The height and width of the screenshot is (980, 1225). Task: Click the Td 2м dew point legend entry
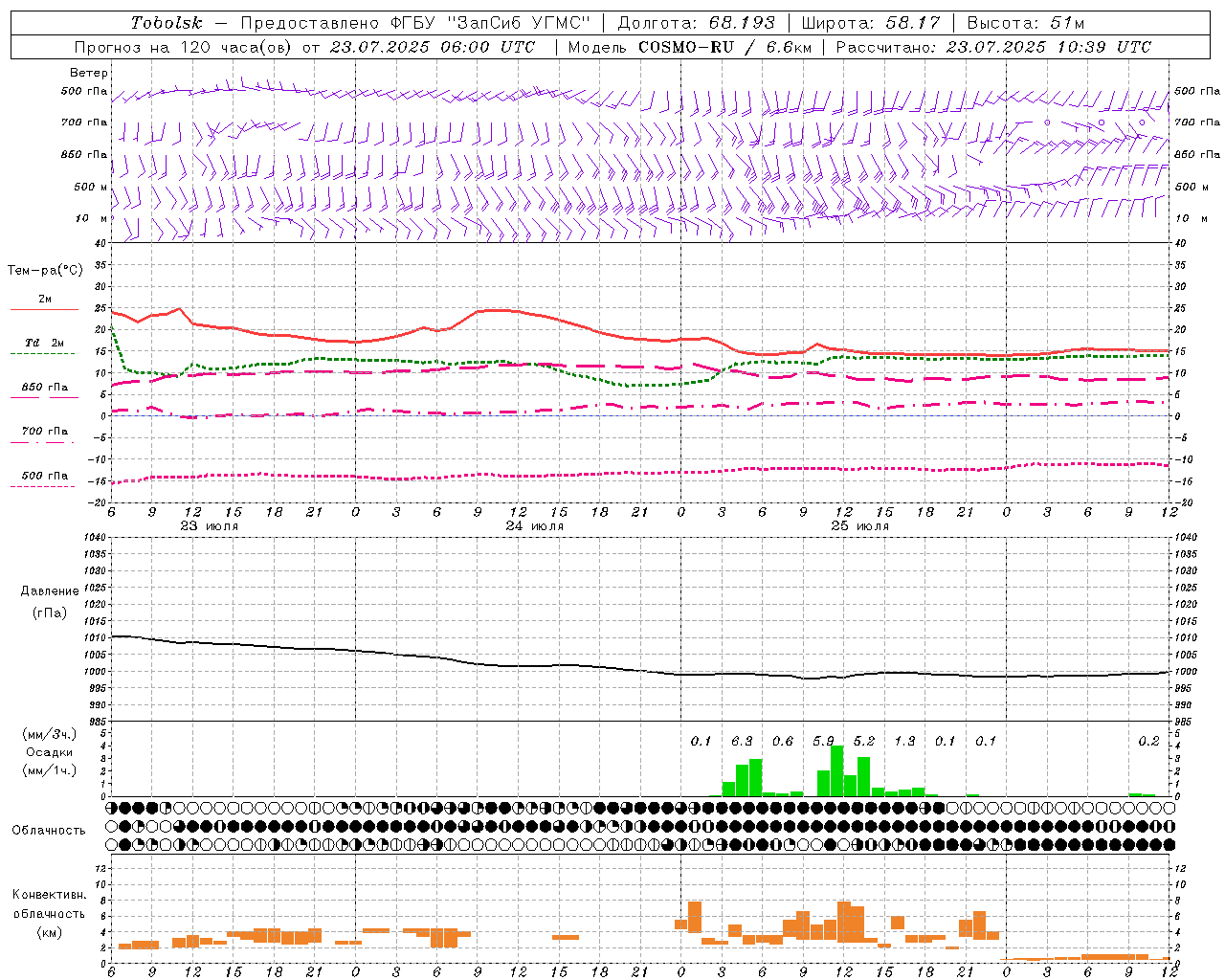(45, 343)
